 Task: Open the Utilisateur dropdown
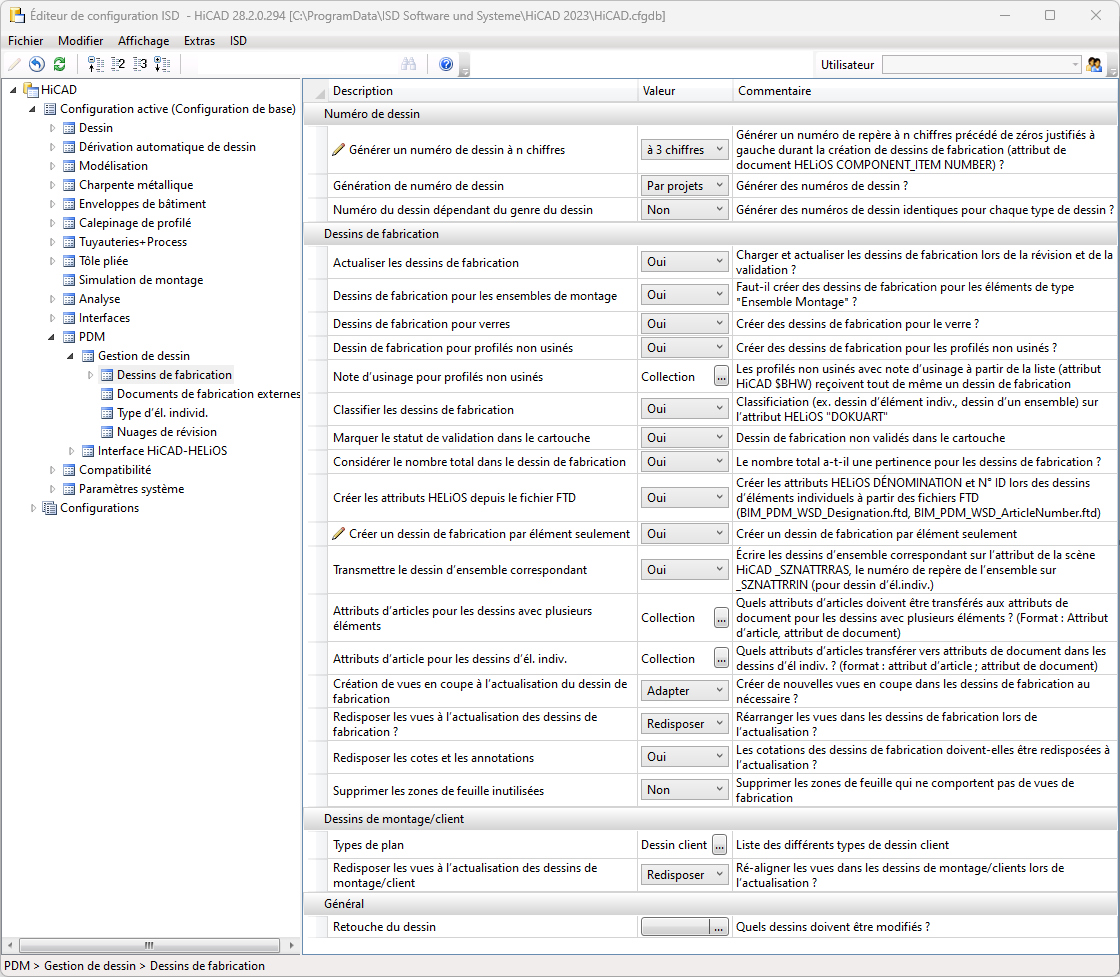(x=982, y=64)
